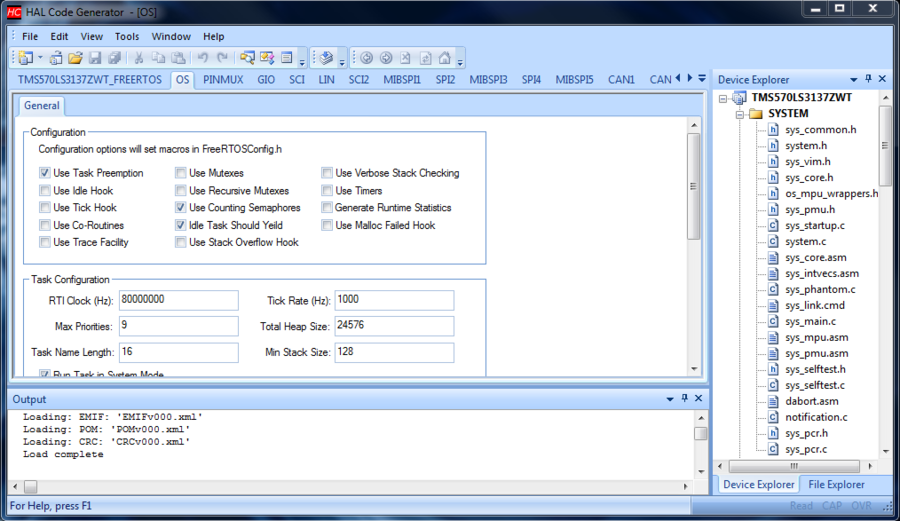The image size is (900, 521).
Task: Open the Tools menu
Action: [x=126, y=36]
